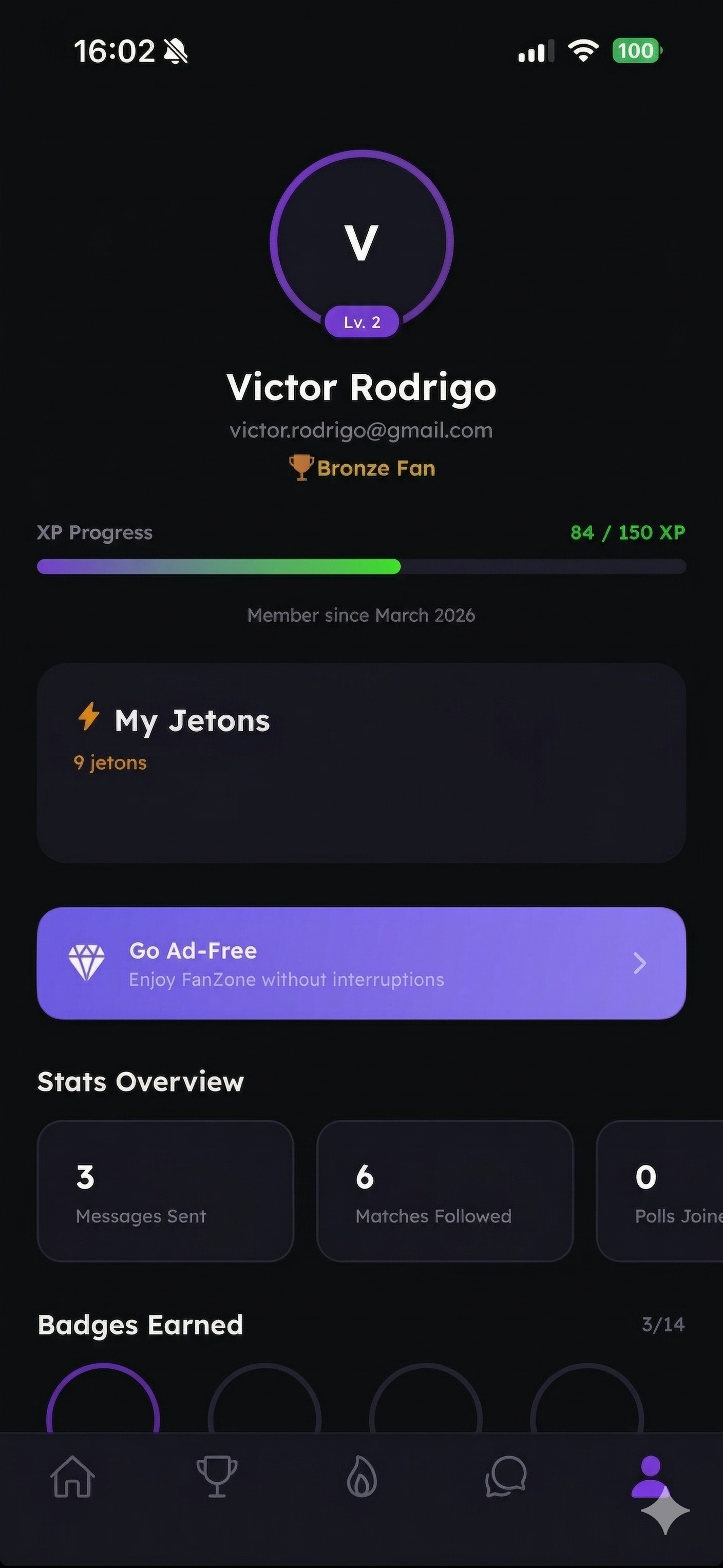Open the Home tab icon

(73, 1477)
